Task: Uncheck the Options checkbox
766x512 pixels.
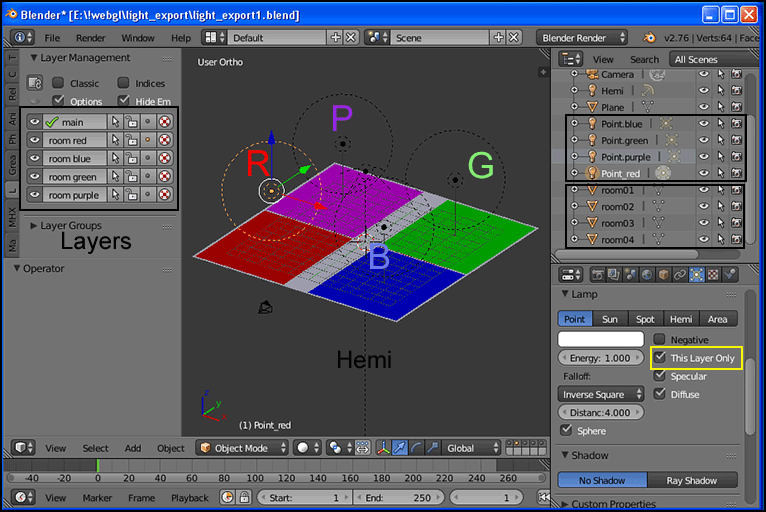Action: (x=58, y=100)
